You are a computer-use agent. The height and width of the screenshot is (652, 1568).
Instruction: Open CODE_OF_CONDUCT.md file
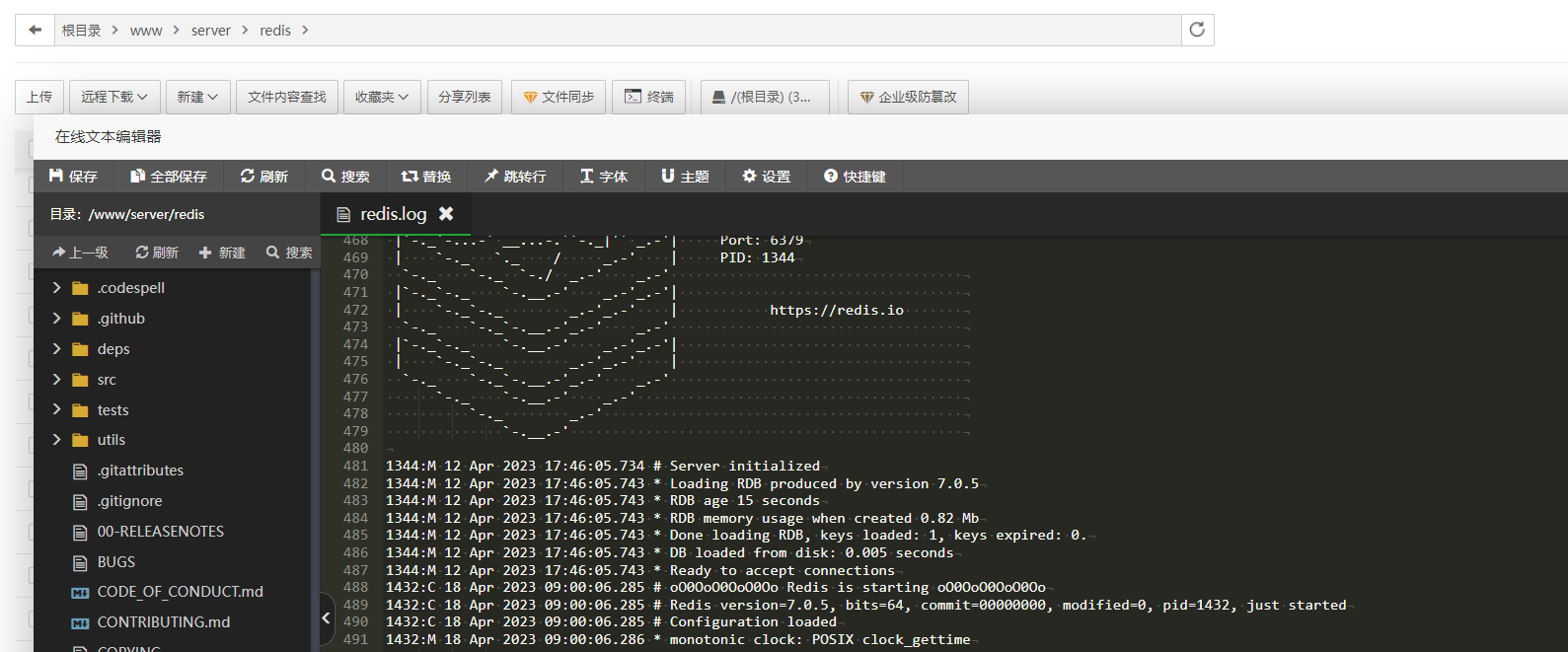180,592
